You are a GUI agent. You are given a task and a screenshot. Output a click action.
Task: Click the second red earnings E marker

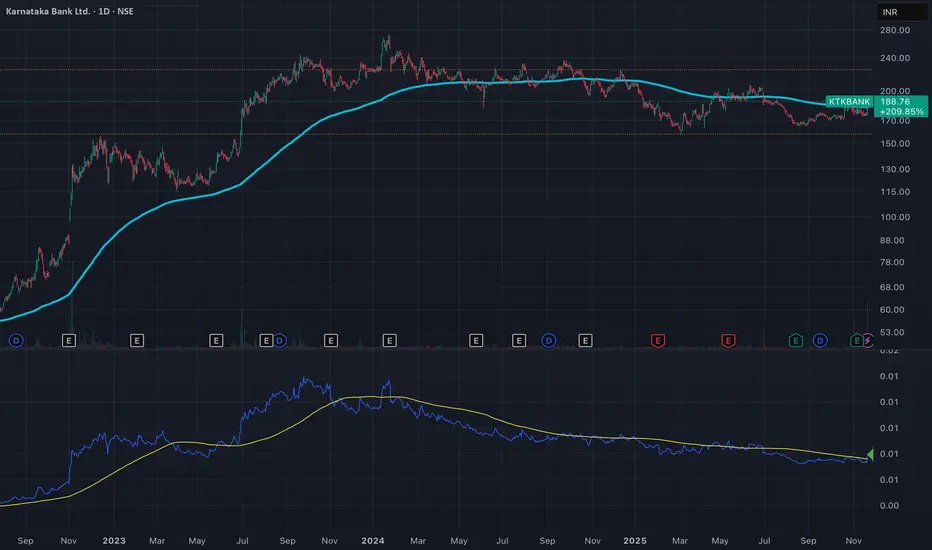click(x=728, y=341)
